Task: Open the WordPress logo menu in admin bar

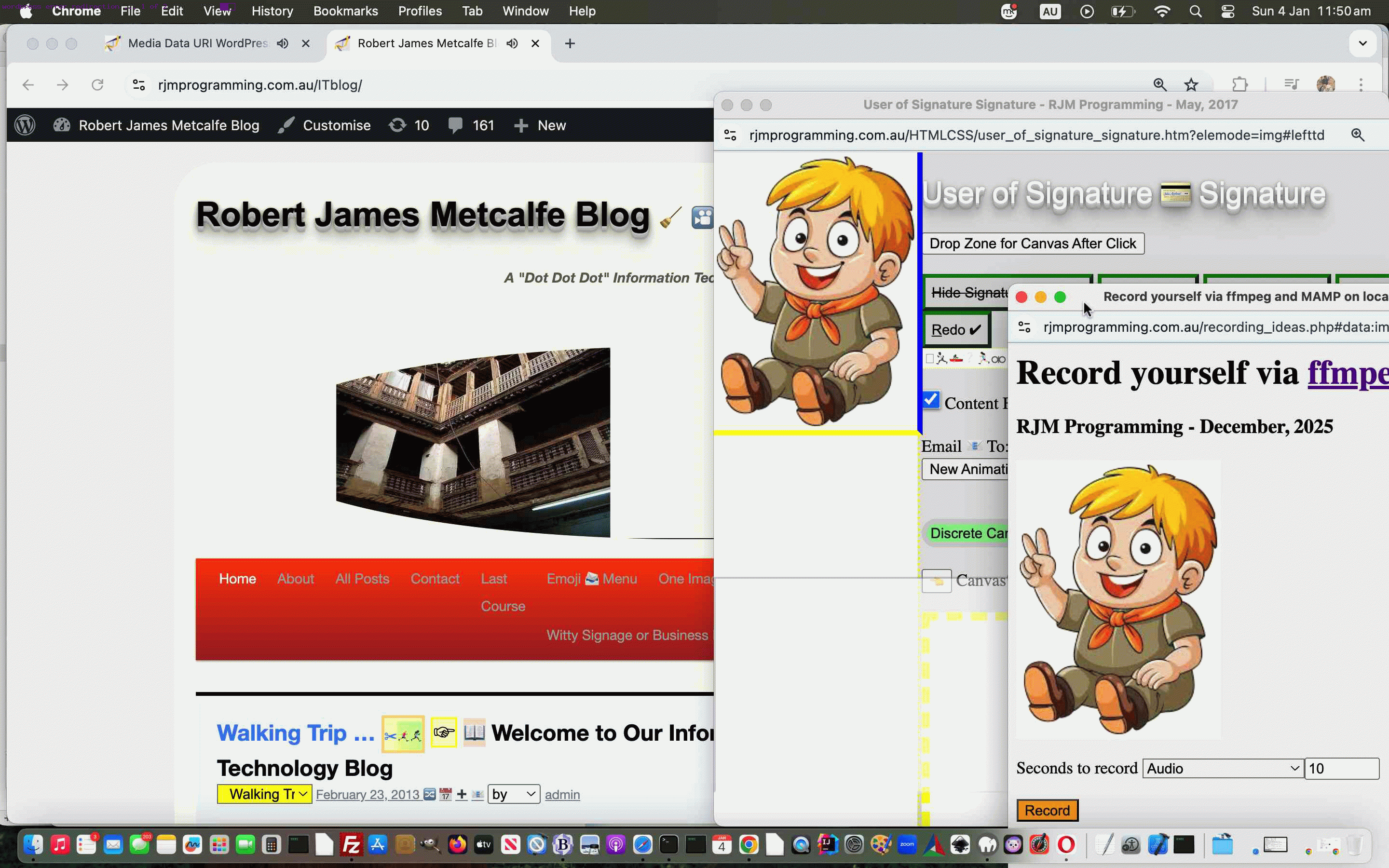Action: click(25, 125)
